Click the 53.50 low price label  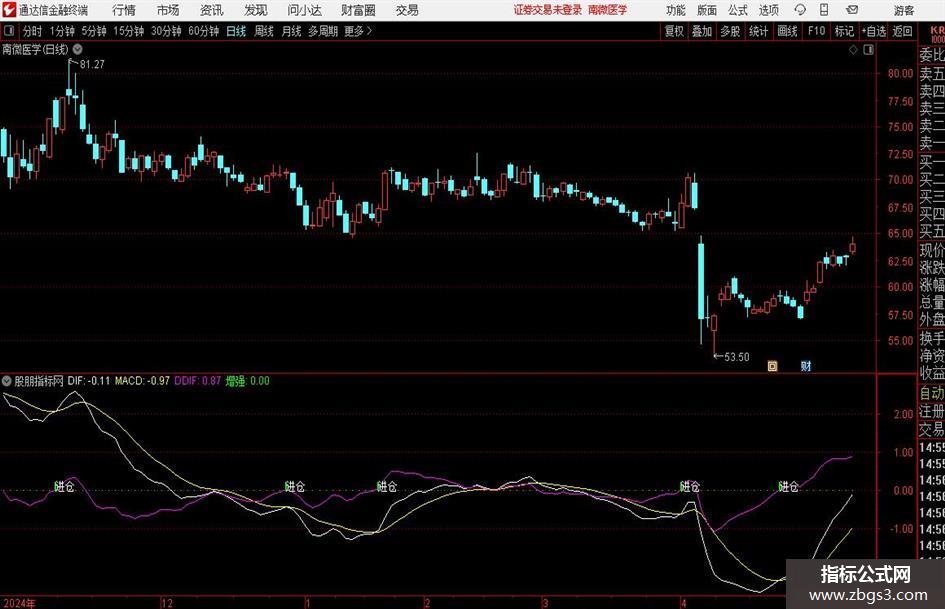(x=736, y=357)
